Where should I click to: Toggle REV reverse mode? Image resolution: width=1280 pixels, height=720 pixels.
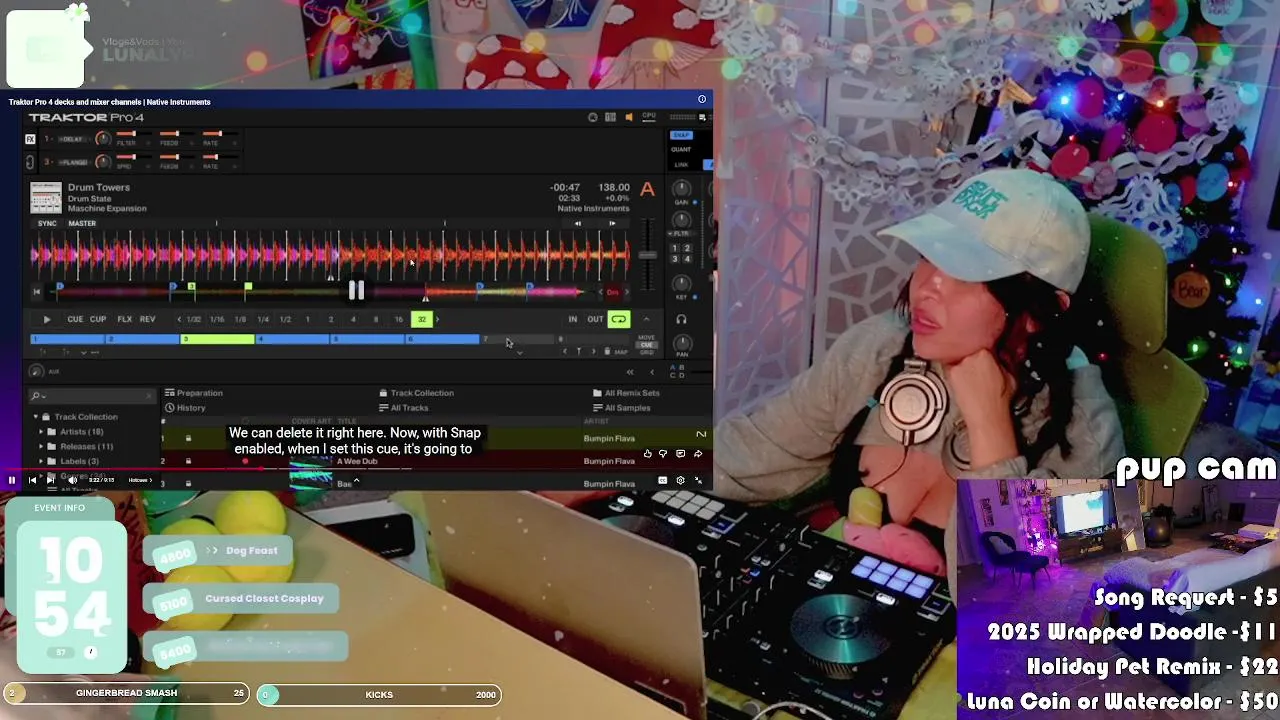pyautogui.click(x=147, y=319)
